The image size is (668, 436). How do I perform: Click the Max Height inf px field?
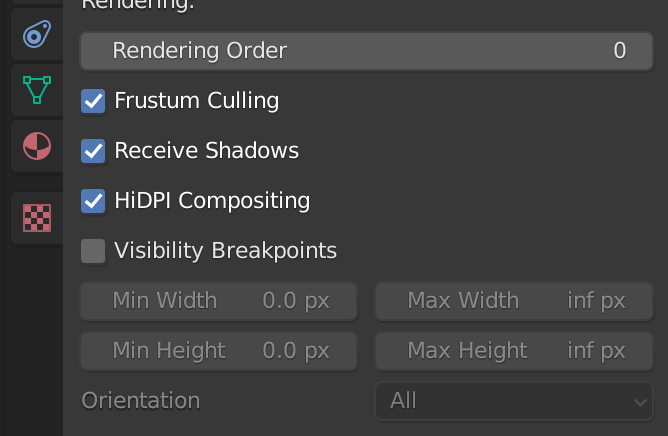pyautogui.click(x=514, y=351)
